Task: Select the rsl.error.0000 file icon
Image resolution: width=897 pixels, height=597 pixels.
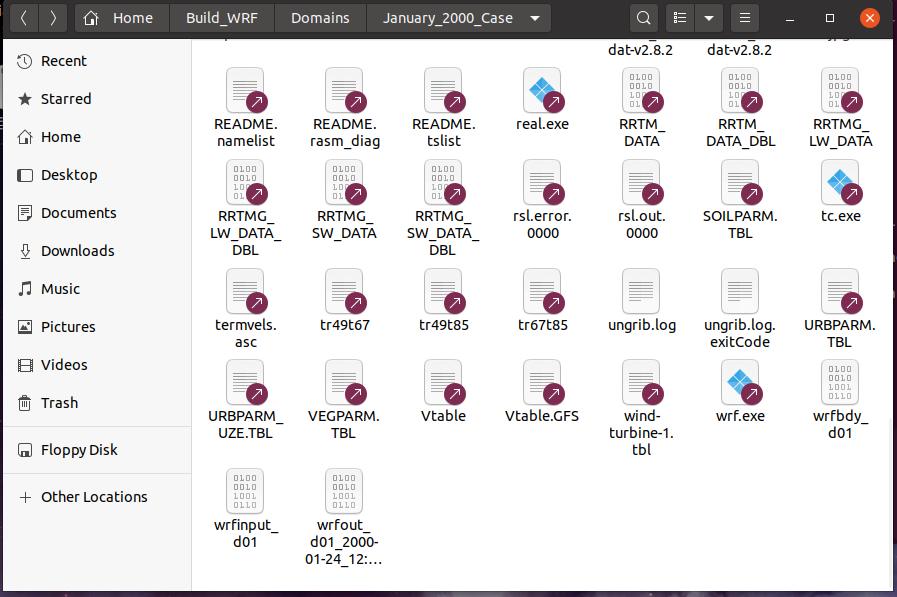Action: (x=542, y=182)
